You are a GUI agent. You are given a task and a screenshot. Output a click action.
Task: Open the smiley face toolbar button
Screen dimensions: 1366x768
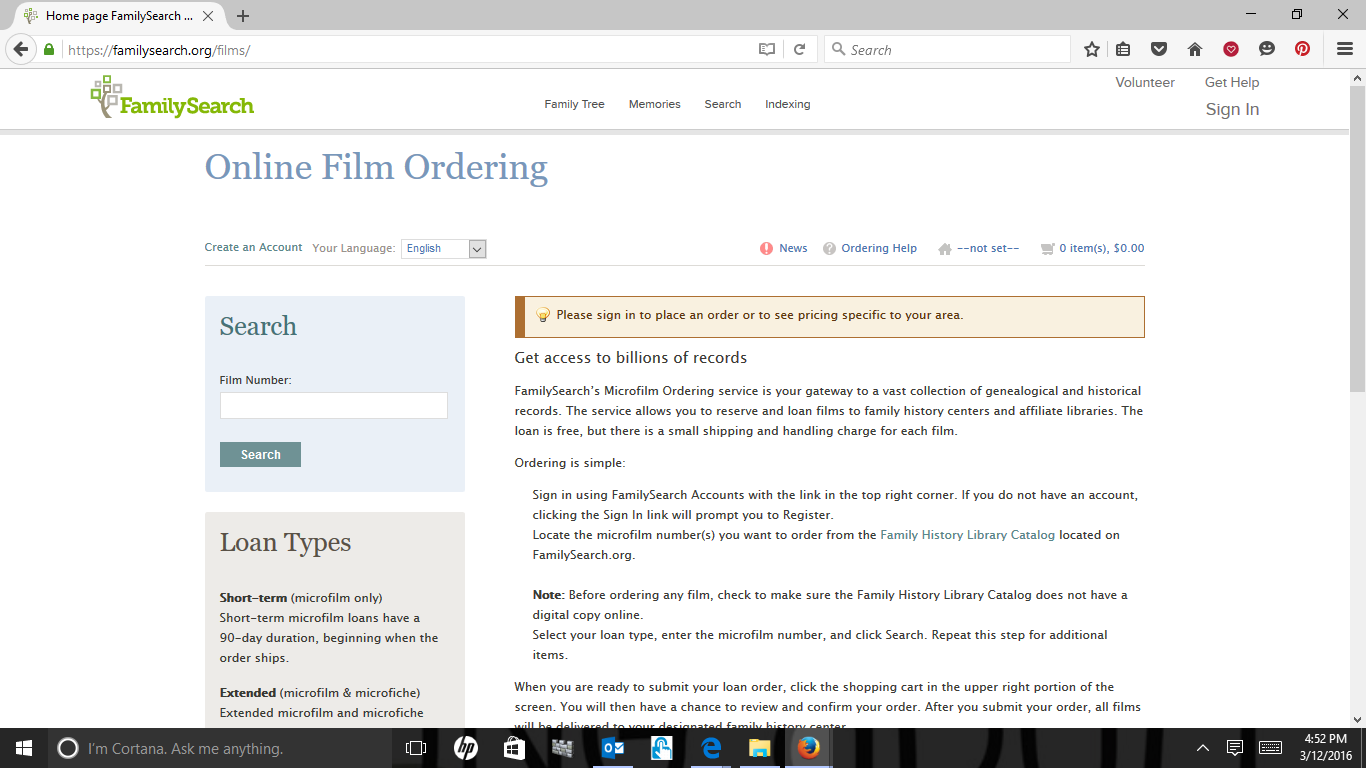tap(1267, 49)
